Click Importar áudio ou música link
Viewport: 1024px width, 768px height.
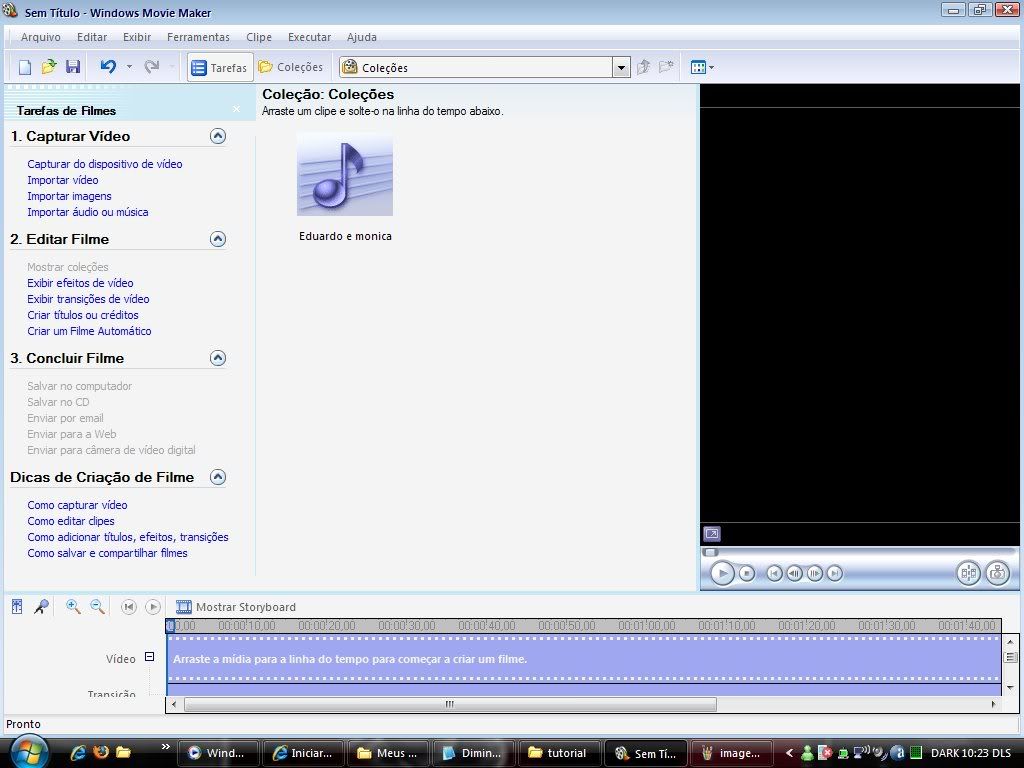tap(88, 212)
